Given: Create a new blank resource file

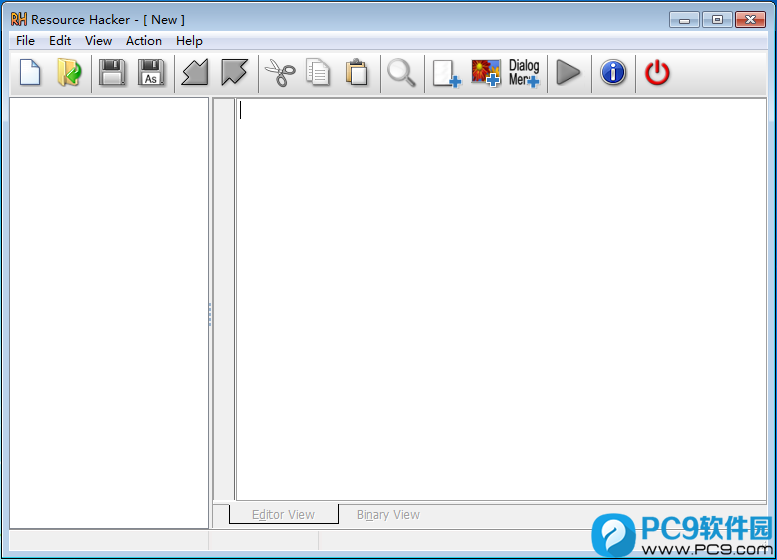Looking at the screenshot, I should coord(30,73).
